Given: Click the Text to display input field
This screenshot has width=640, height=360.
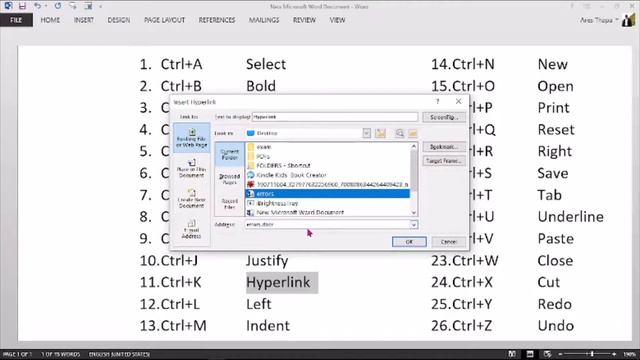Looking at the screenshot, I should (x=335, y=117).
